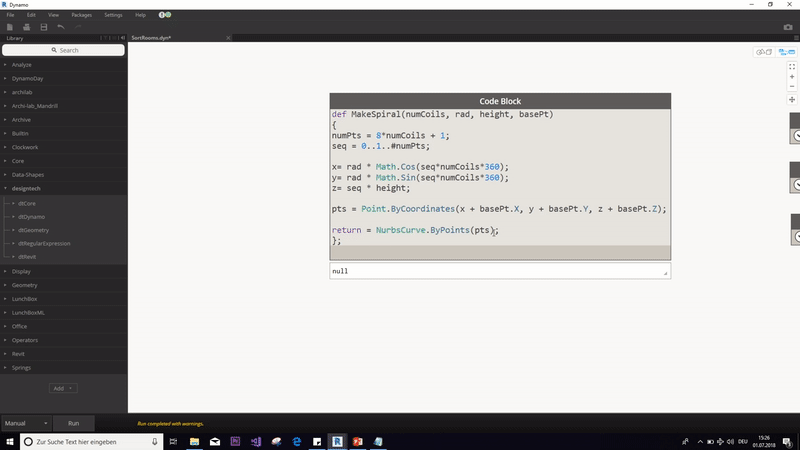Open the Manual run mode dropdown
Screen dimensions: 800x450
click(27, 423)
